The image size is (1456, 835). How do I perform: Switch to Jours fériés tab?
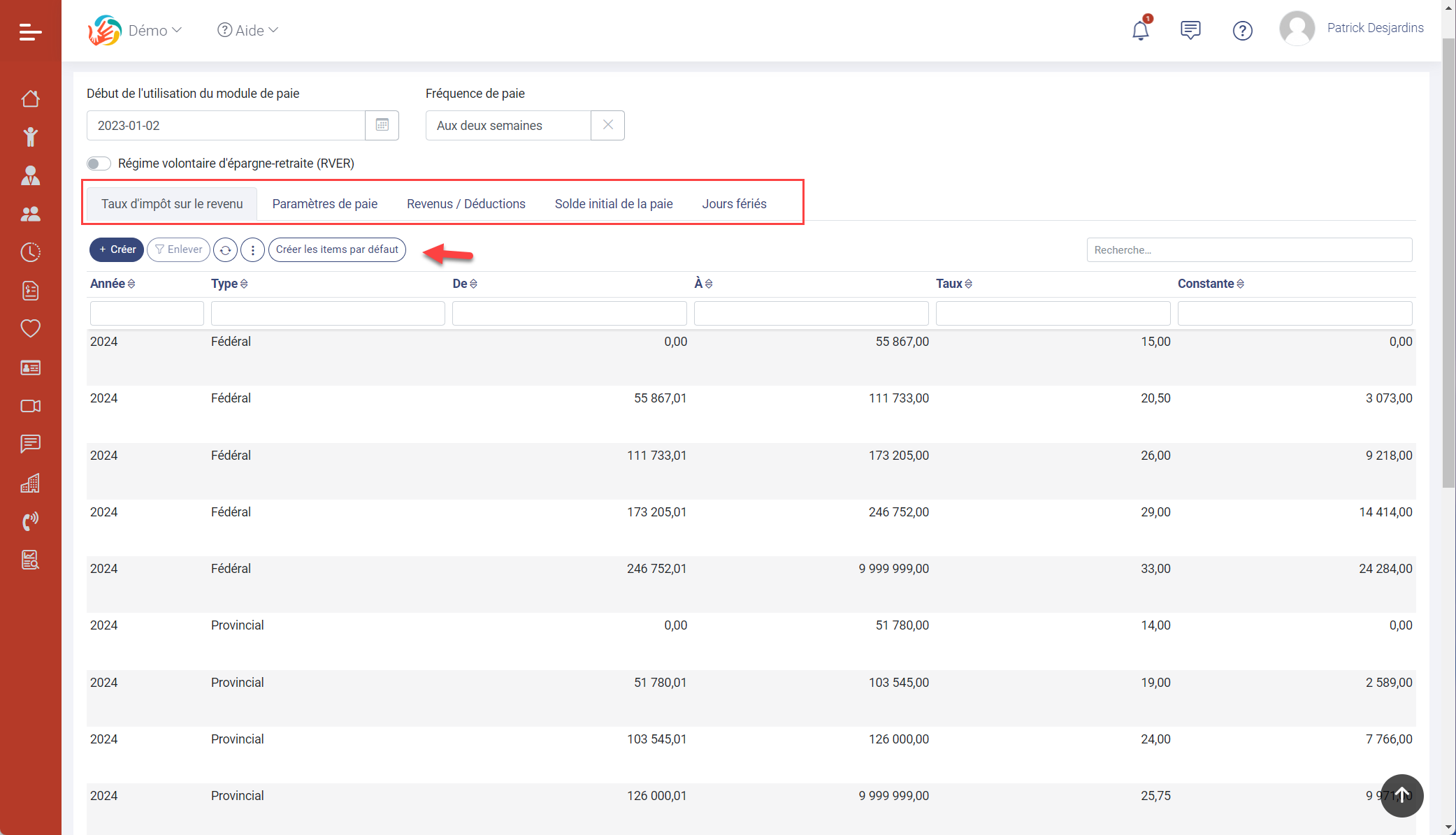click(734, 204)
